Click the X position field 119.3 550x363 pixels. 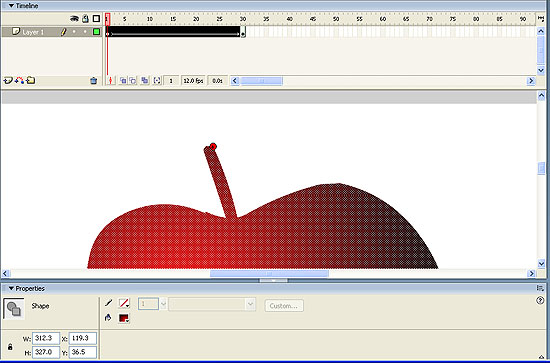pos(83,338)
